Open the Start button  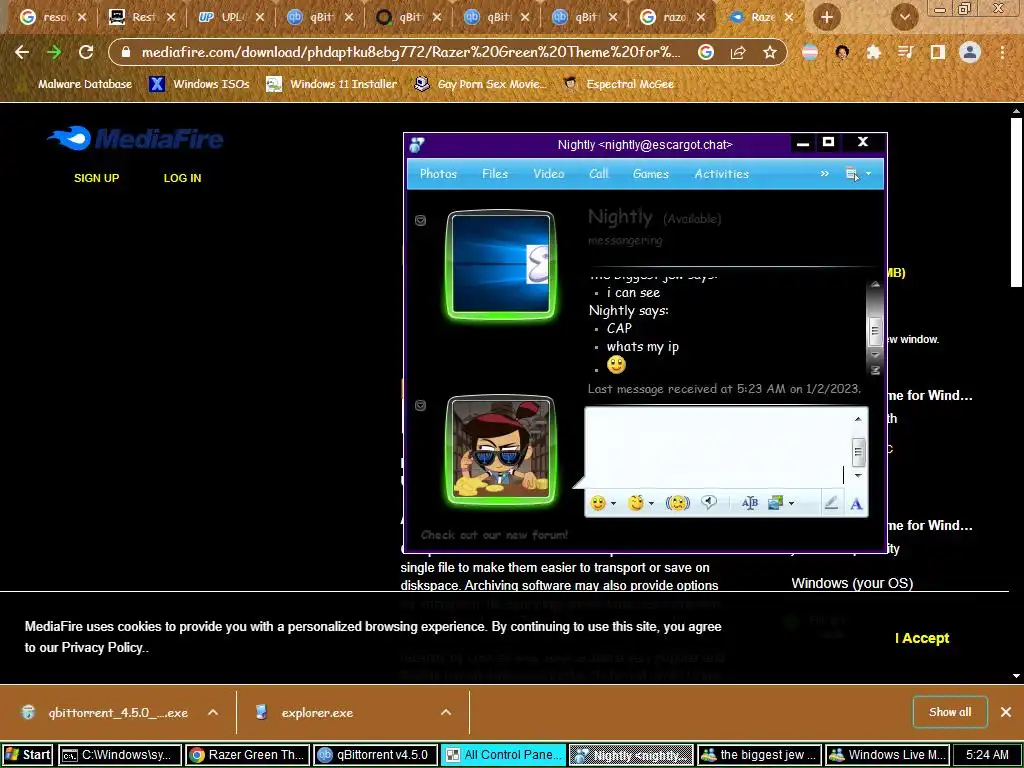point(28,755)
